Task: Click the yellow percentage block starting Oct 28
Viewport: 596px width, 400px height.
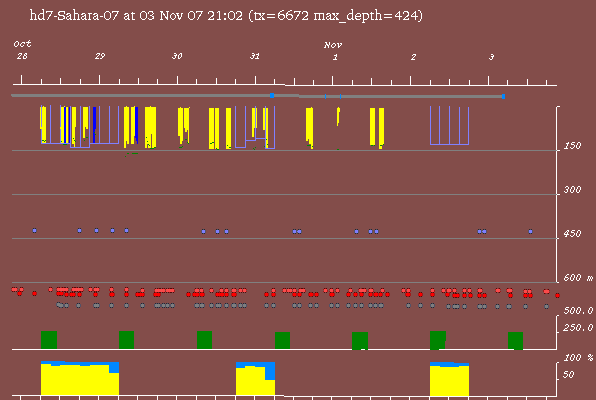Action: pos(80,379)
